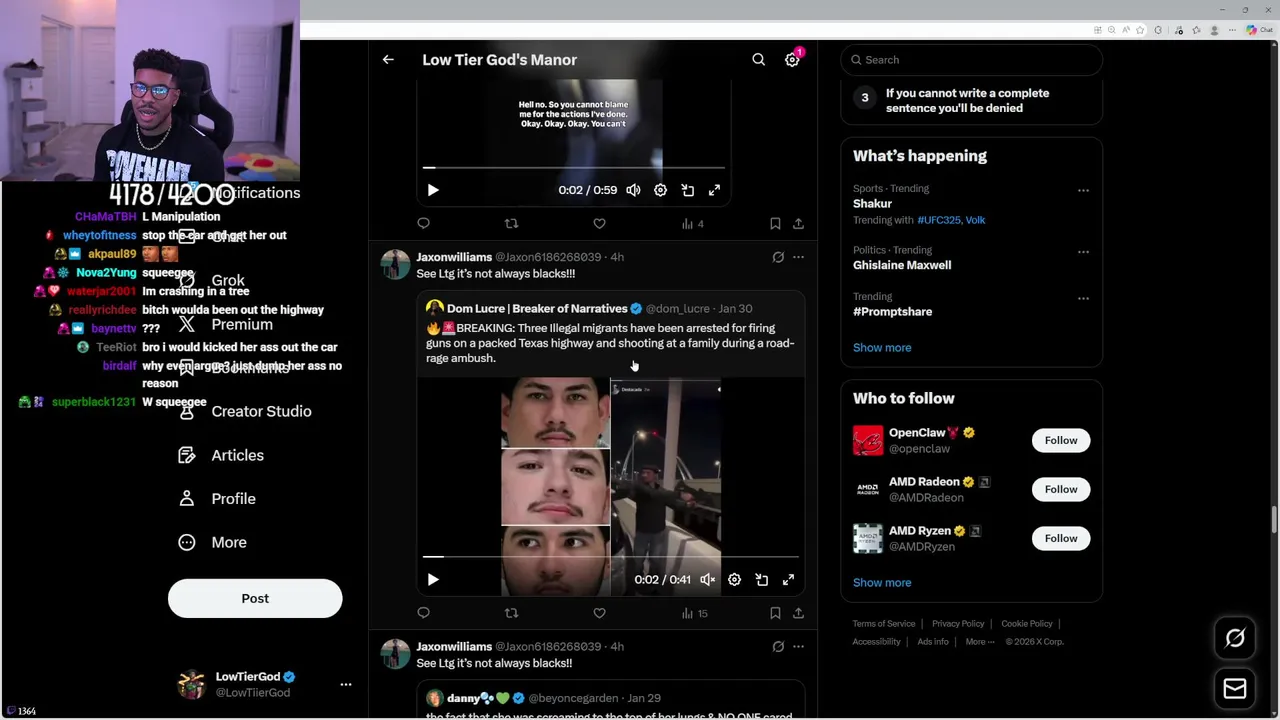Enable picture-in-picture on the 0:41 video

pos(762,580)
